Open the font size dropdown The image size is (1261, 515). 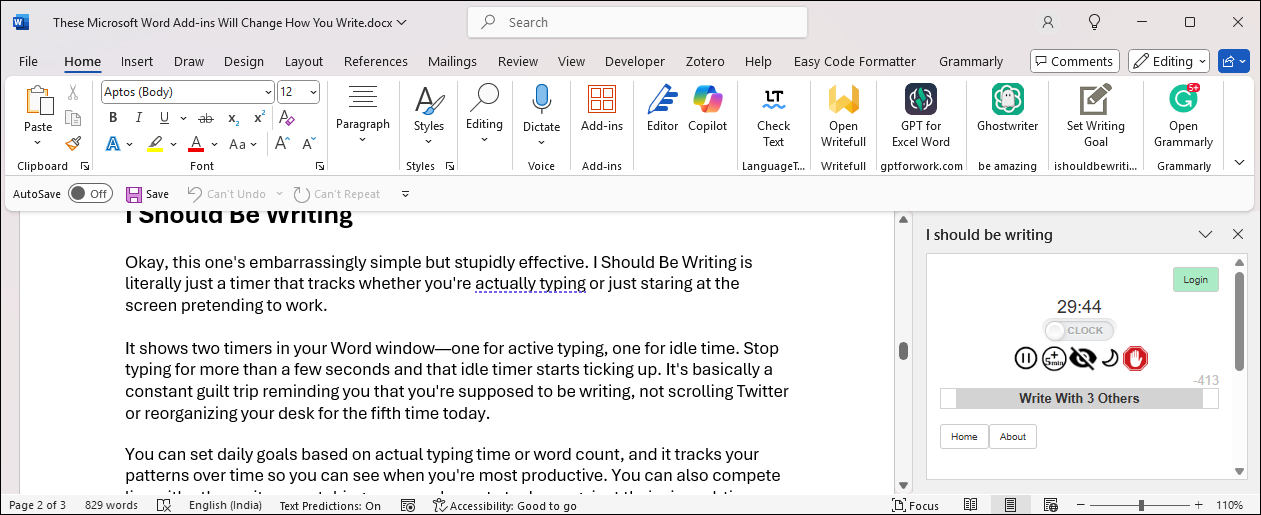[x=313, y=92]
